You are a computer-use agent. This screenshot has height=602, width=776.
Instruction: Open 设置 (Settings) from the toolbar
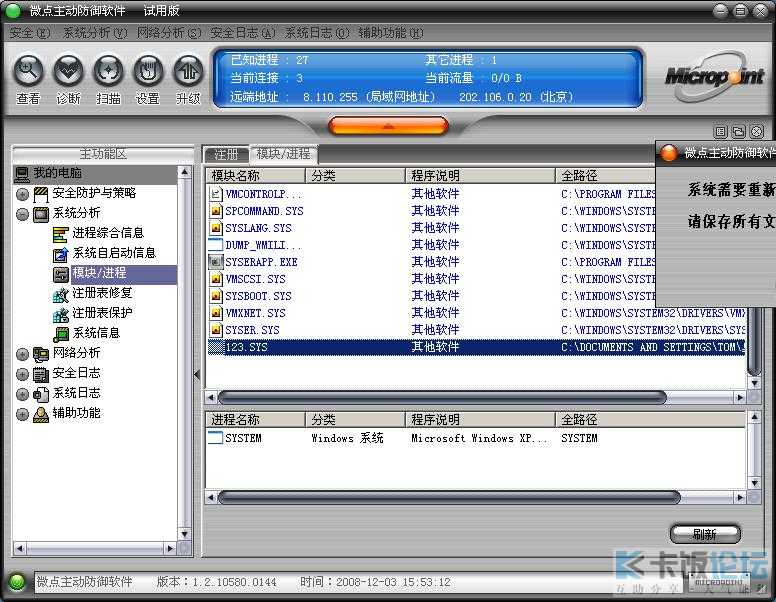(148, 72)
